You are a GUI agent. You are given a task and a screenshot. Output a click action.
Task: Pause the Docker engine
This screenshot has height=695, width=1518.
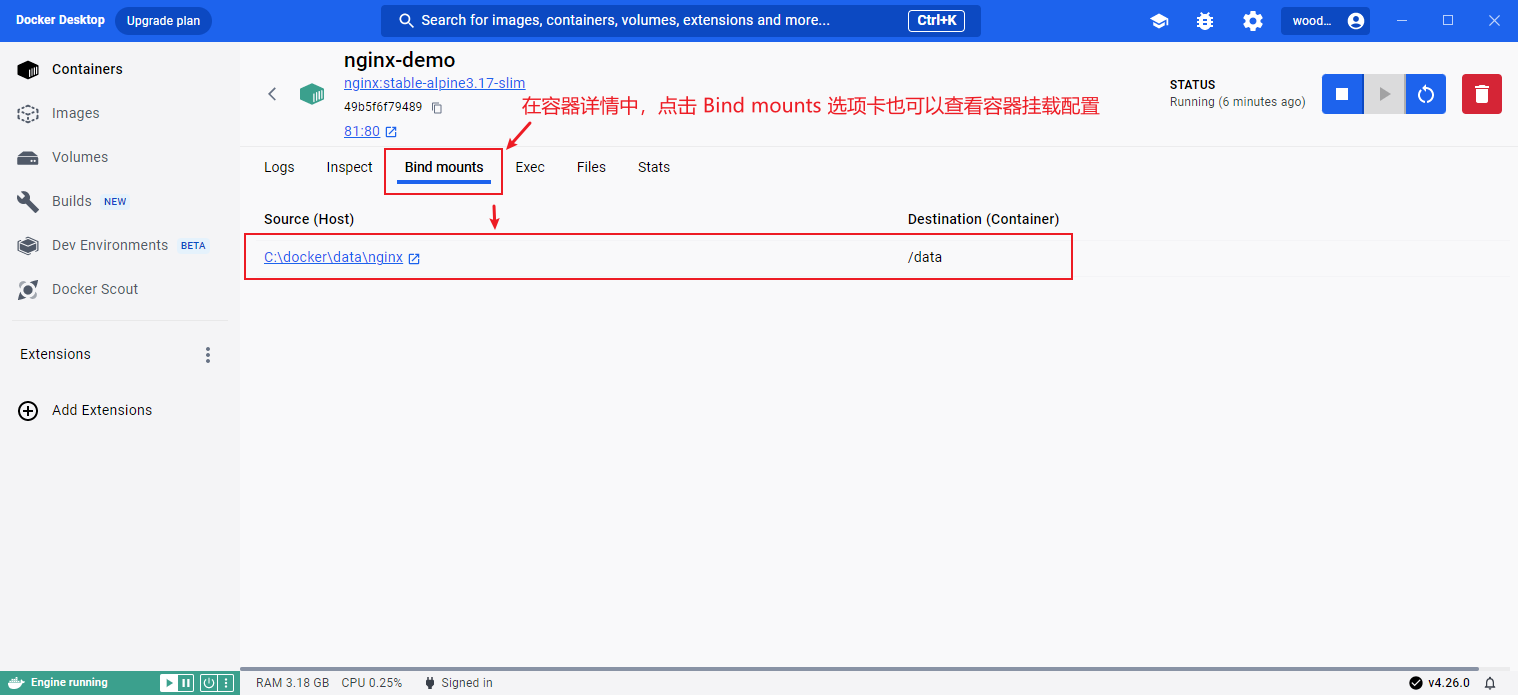tap(186, 683)
